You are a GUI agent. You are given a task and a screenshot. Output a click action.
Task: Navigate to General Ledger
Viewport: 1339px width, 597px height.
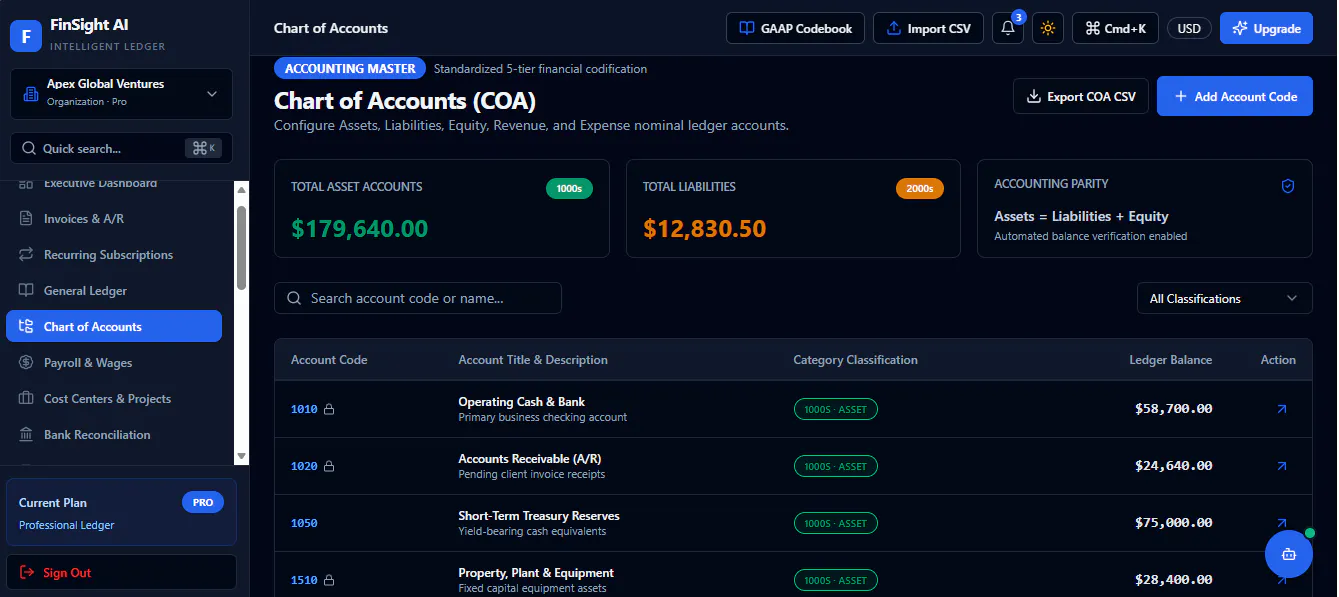click(x=114, y=290)
